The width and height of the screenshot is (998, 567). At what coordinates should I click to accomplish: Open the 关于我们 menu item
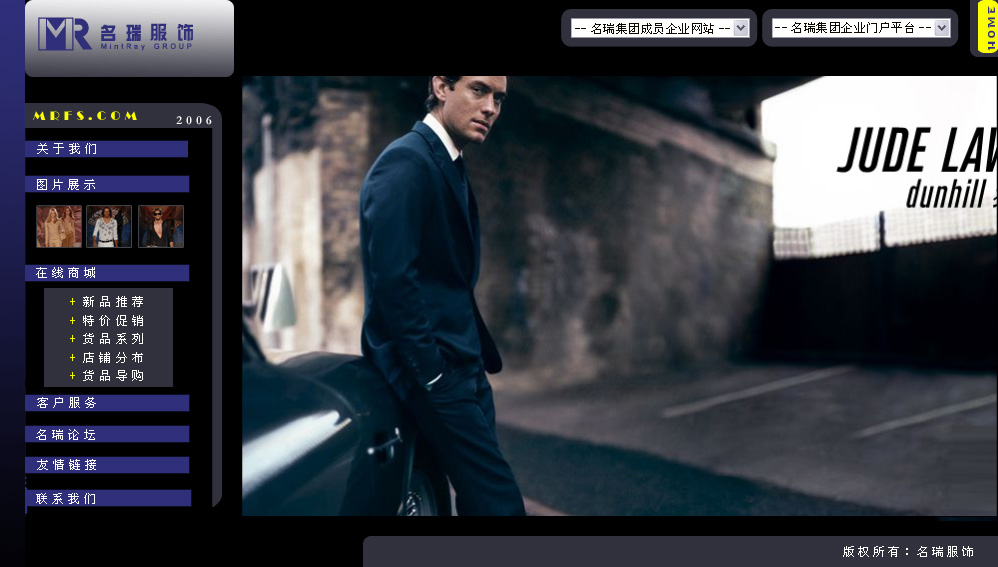coord(106,149)
